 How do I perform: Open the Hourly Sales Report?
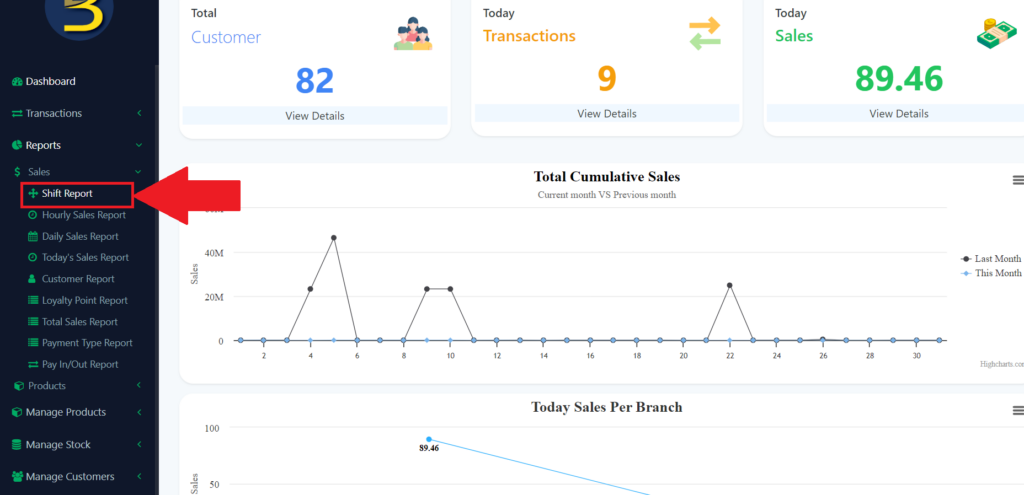[83, 215]
